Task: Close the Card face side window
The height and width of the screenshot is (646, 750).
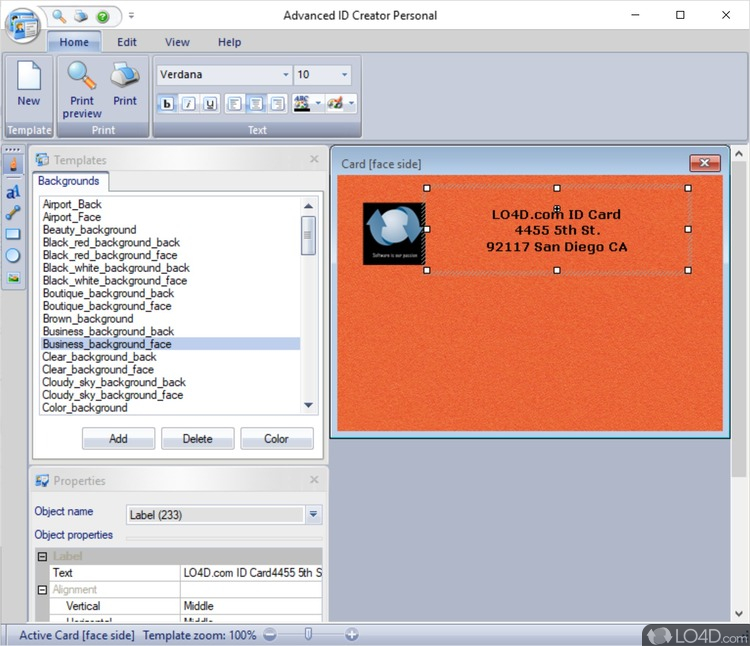Action: (705, 163)
